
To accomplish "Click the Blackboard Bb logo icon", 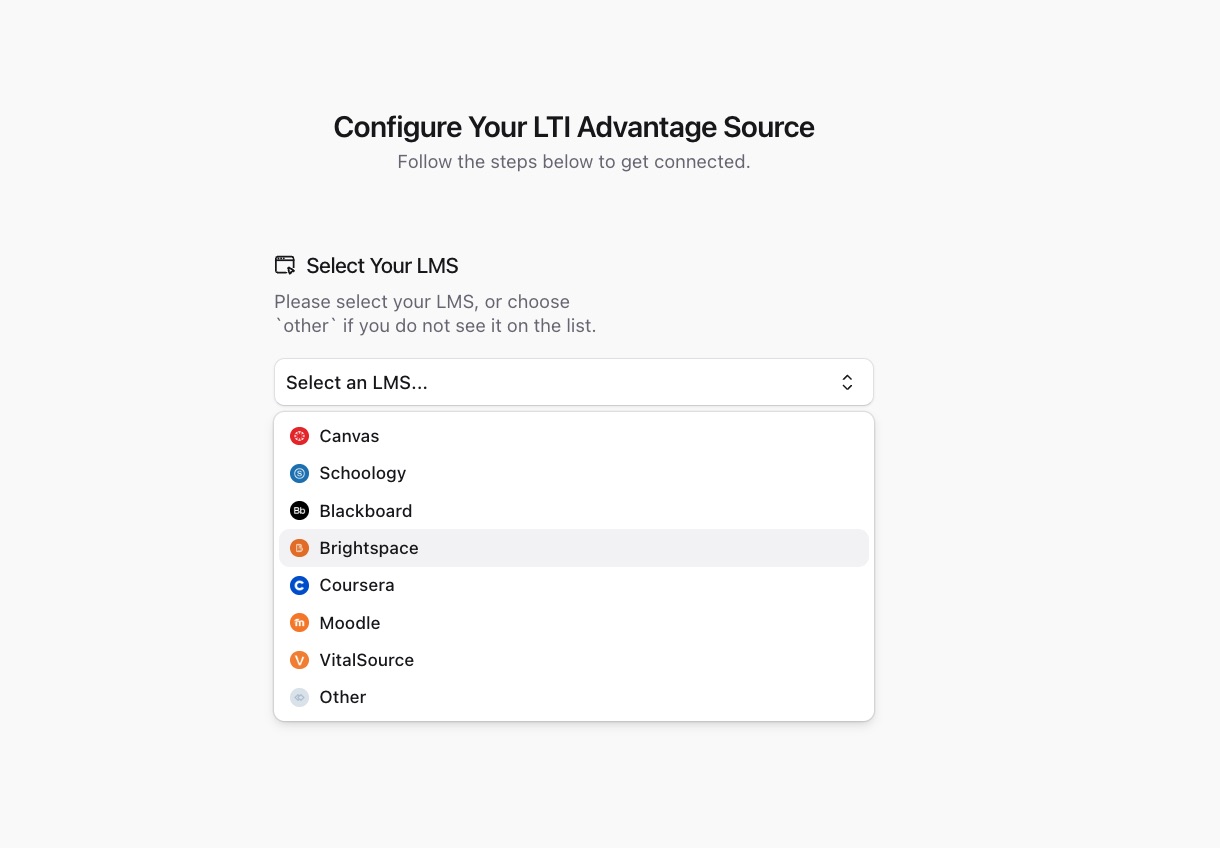I will [x=299, y=511].
